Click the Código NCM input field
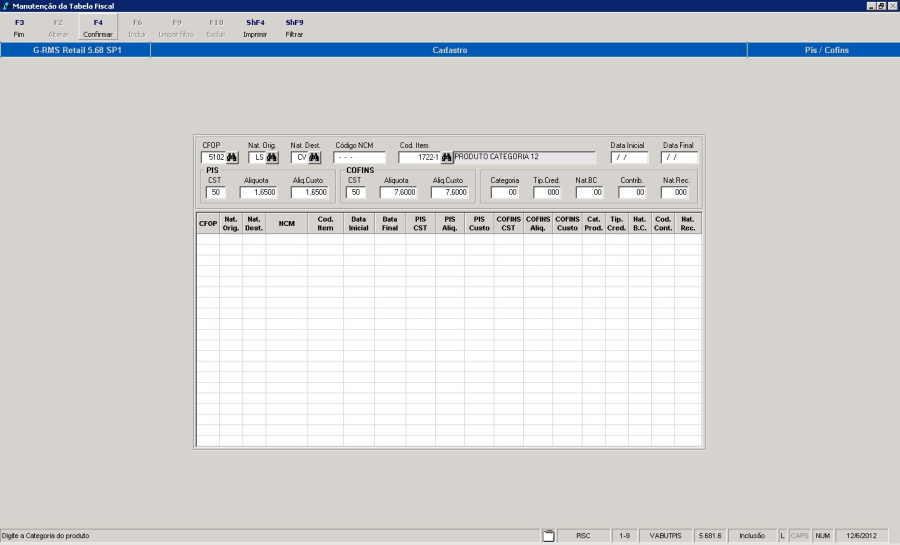Image resolution: width=900 pixels, height=545 pixels. point(359,157)
